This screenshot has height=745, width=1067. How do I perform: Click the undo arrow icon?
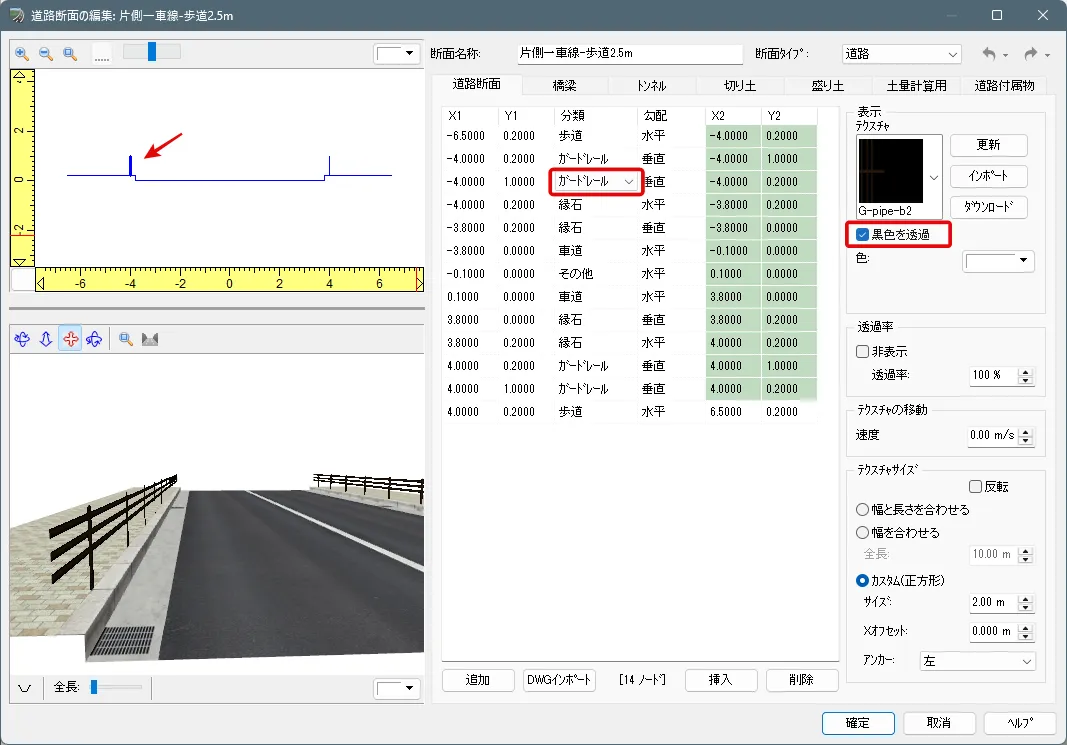pyautogui.click(x=989, y=53)
